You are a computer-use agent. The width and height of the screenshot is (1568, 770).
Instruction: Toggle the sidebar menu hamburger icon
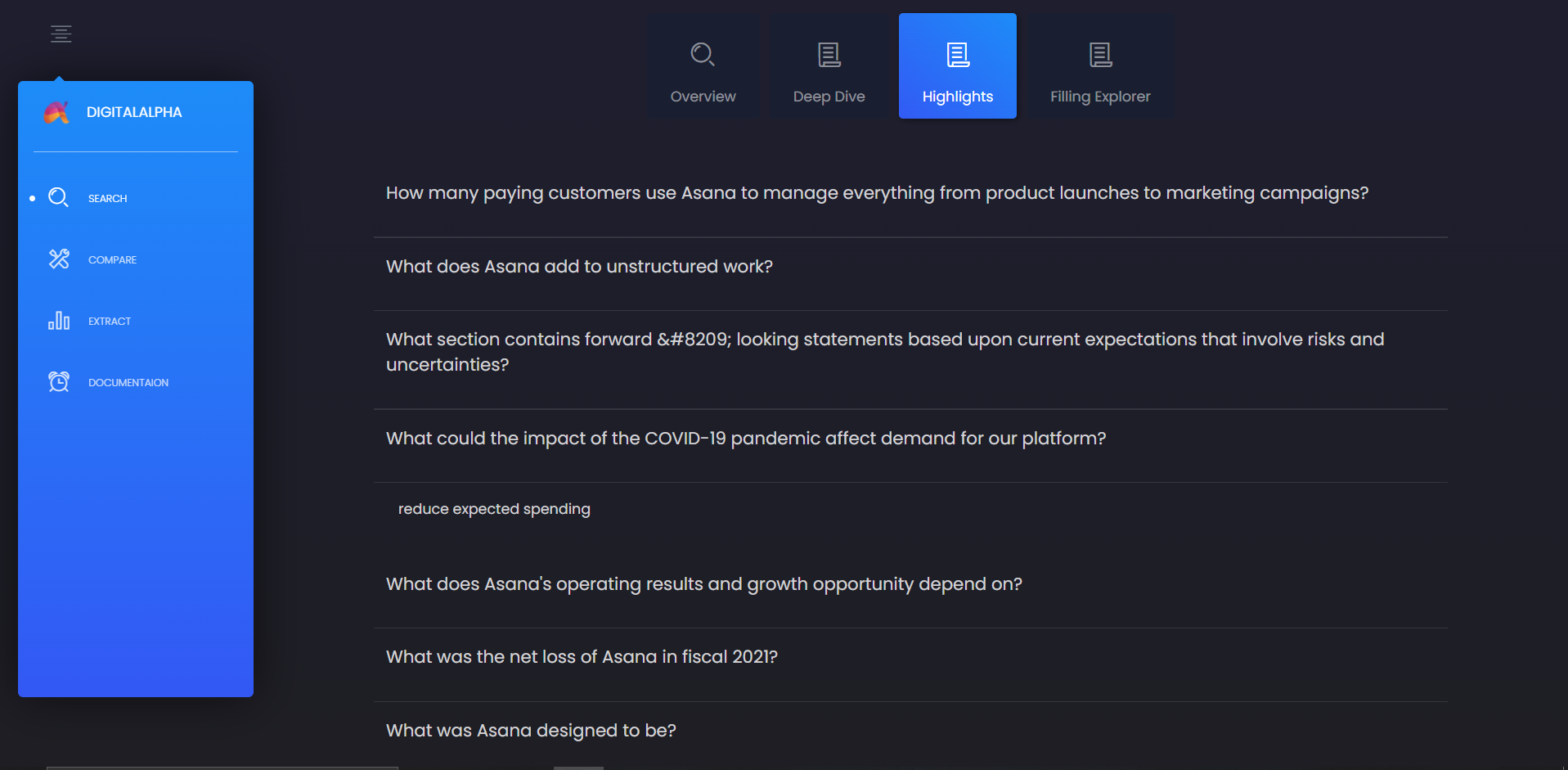click(61, 34)
